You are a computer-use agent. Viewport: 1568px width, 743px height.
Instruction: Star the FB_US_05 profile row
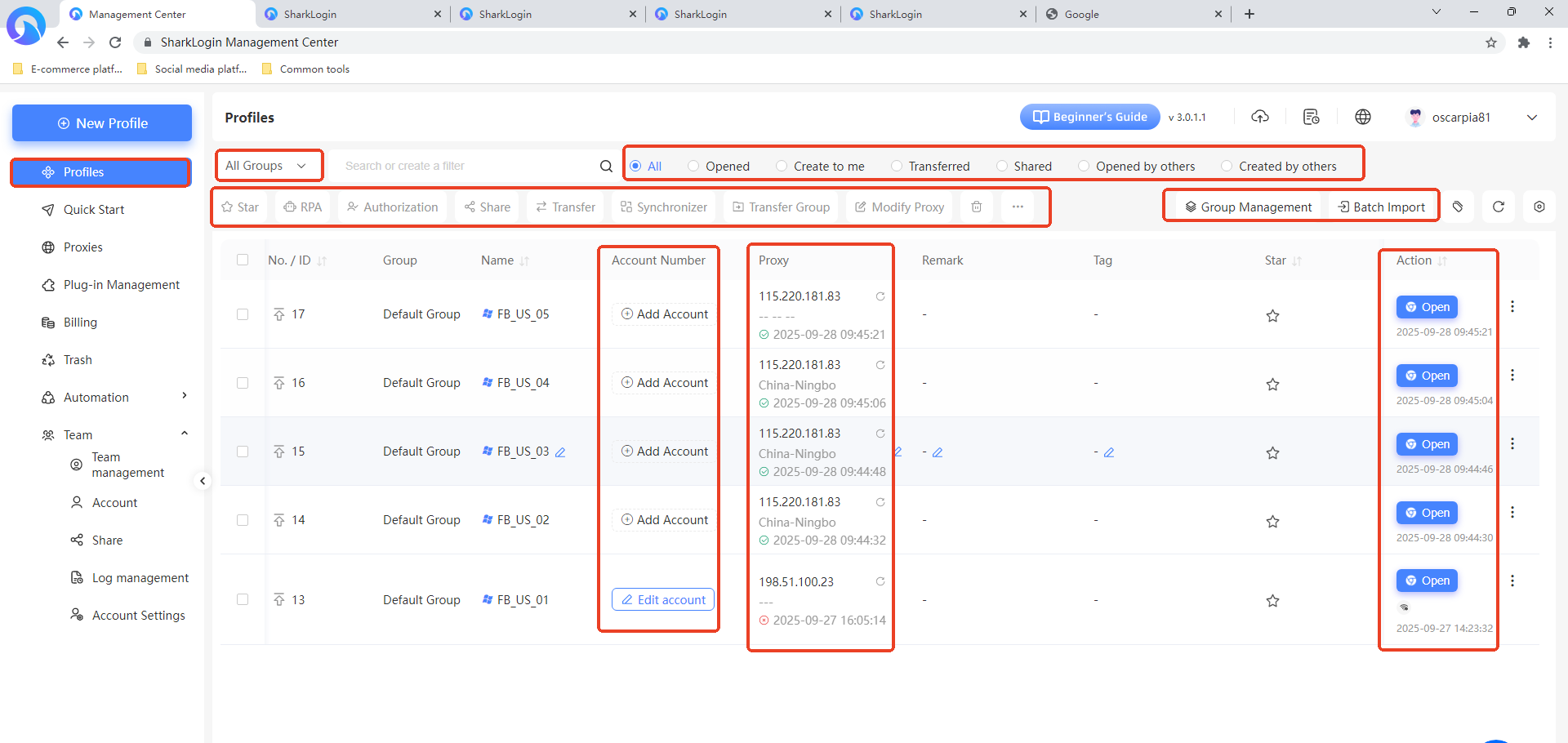(x=1272, y=316)
